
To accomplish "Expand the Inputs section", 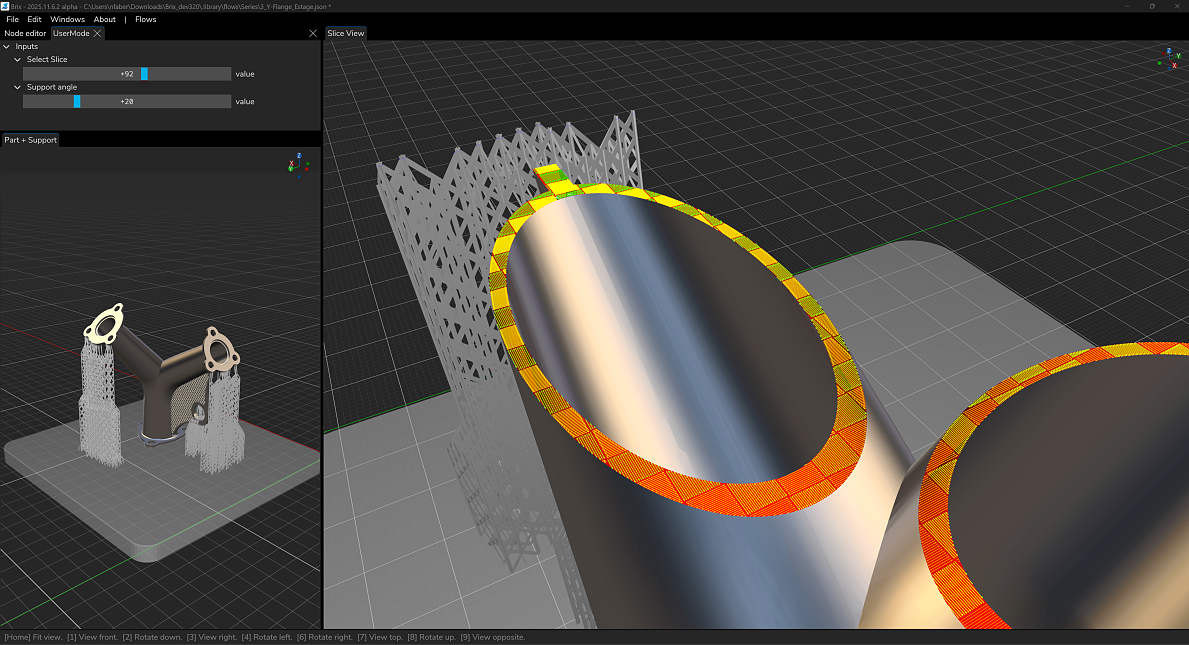I will click(6, 45).
